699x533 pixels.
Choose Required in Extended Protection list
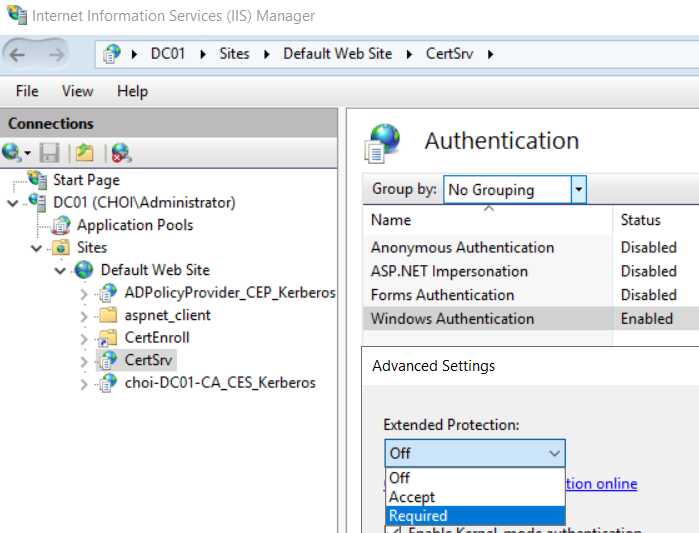(475, 516)
